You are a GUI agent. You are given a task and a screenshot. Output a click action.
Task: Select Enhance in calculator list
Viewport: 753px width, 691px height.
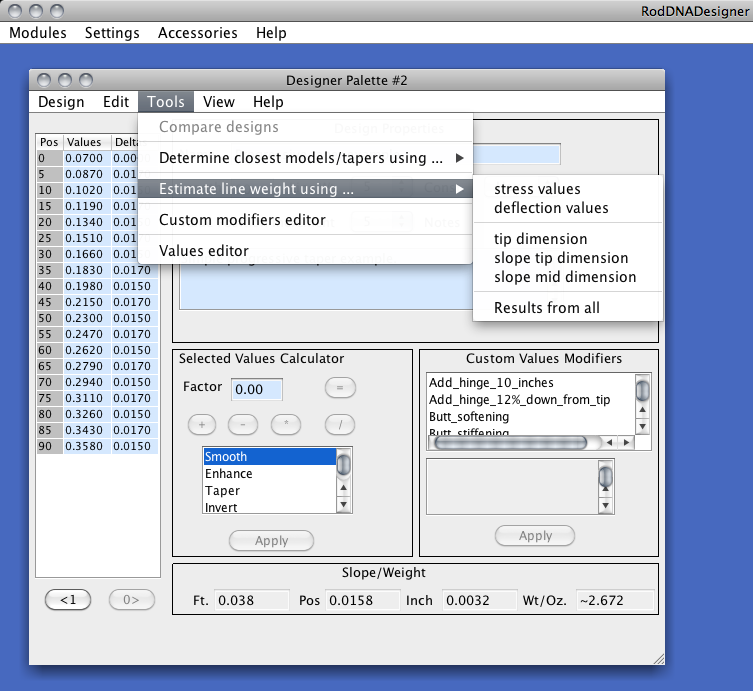coord(269,473)
